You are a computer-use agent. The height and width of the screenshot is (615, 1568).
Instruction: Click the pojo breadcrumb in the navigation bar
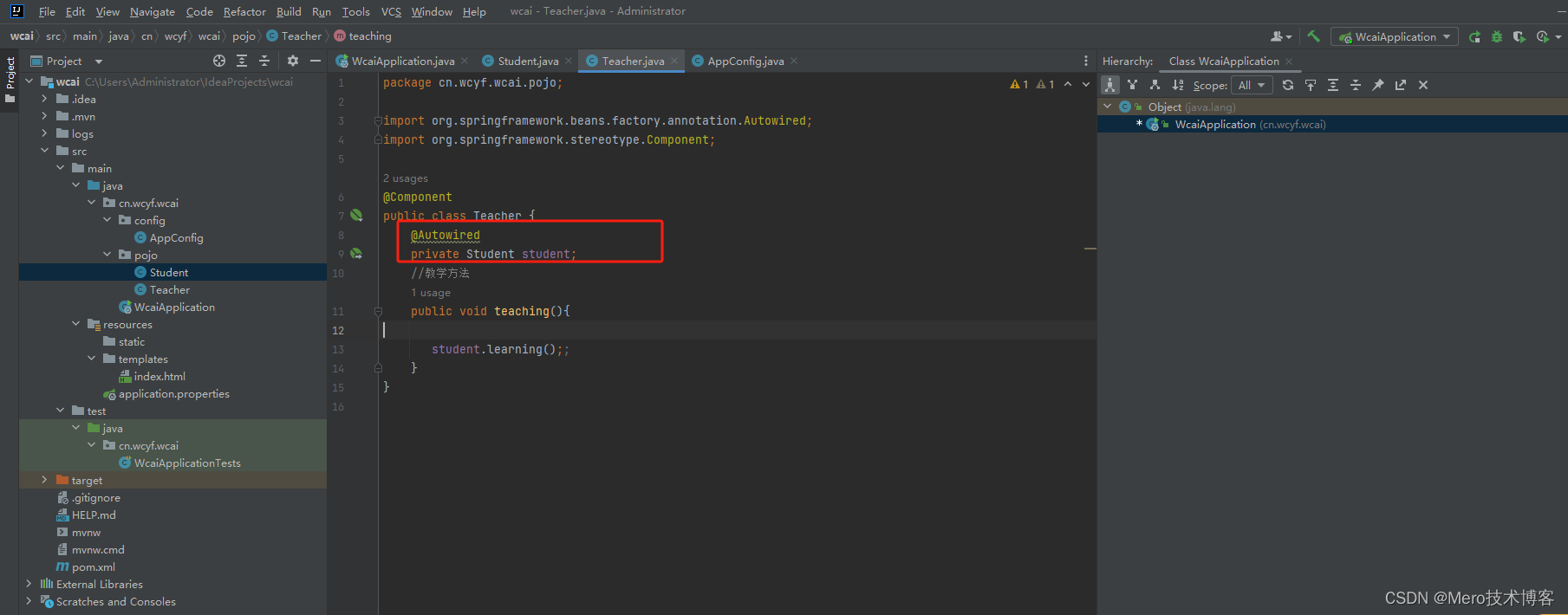pos(244,36)
